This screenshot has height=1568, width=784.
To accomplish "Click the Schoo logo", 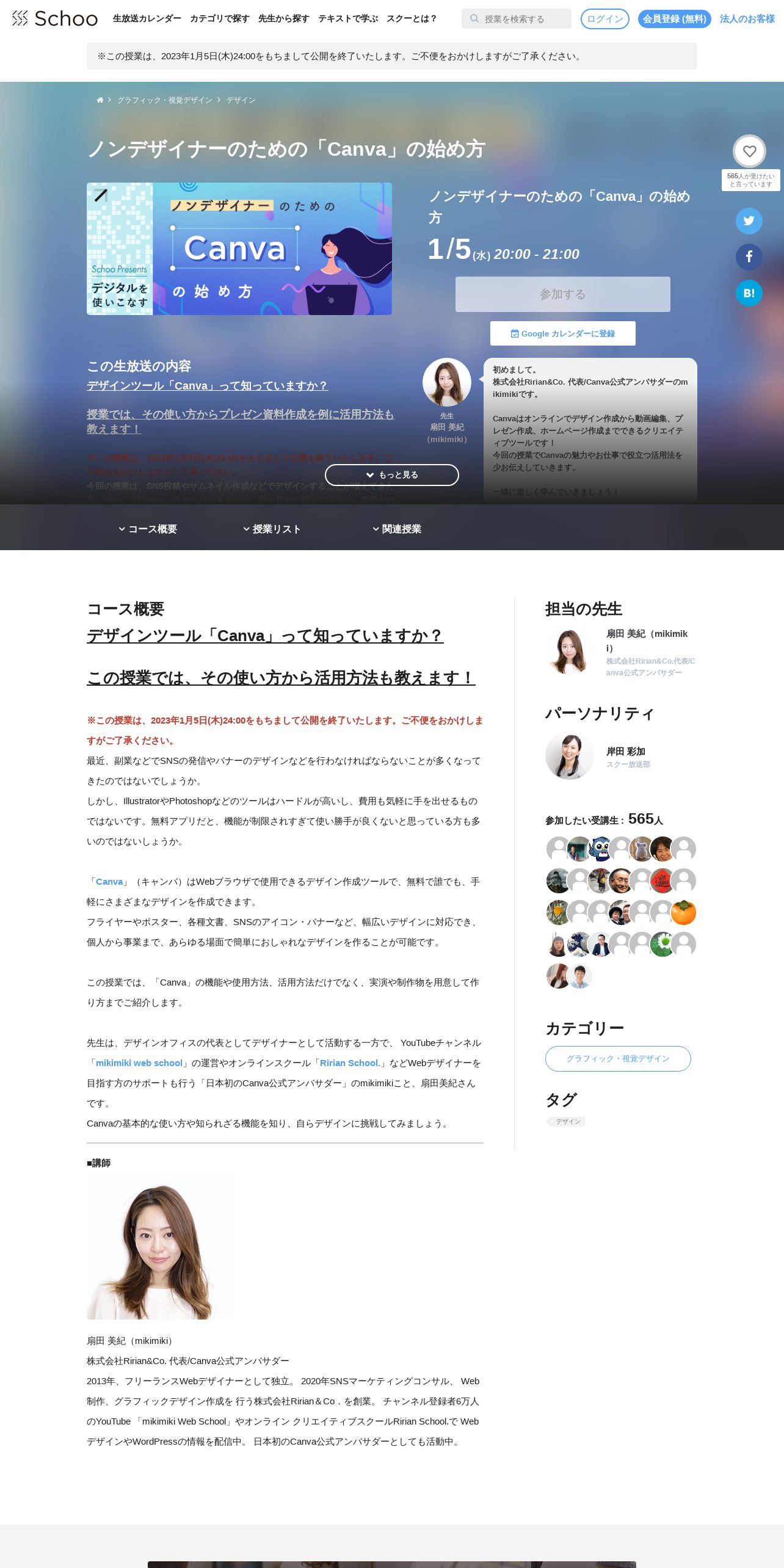I will 54,18.
